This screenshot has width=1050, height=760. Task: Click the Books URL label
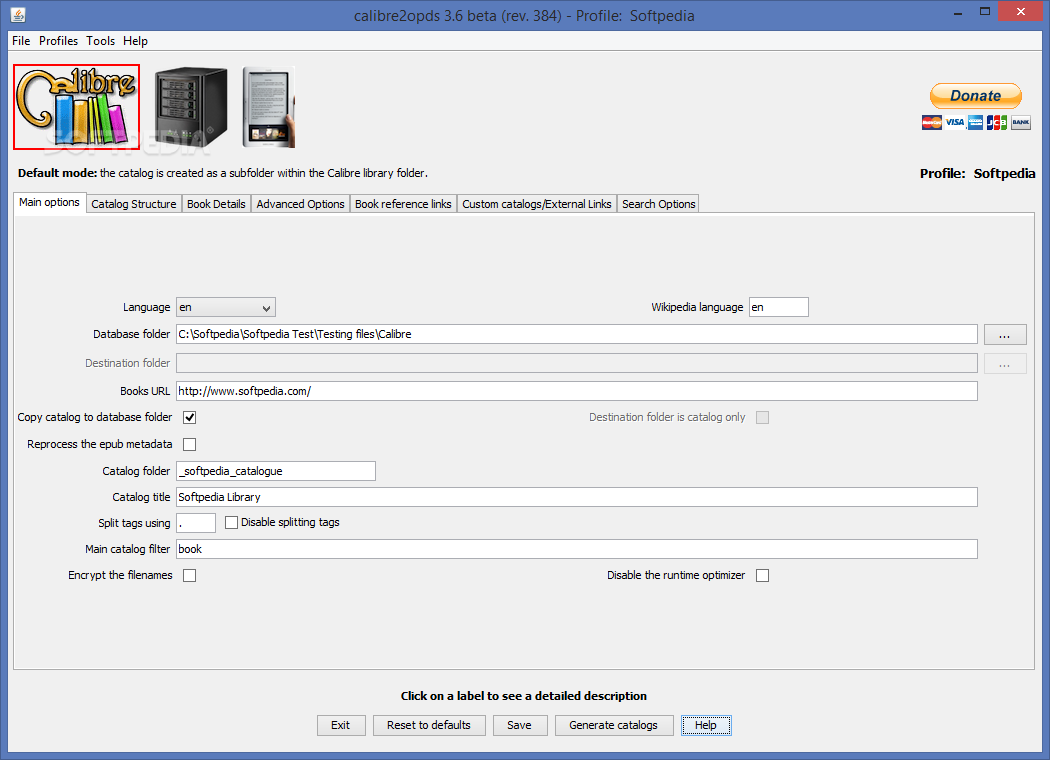(145, 391)
